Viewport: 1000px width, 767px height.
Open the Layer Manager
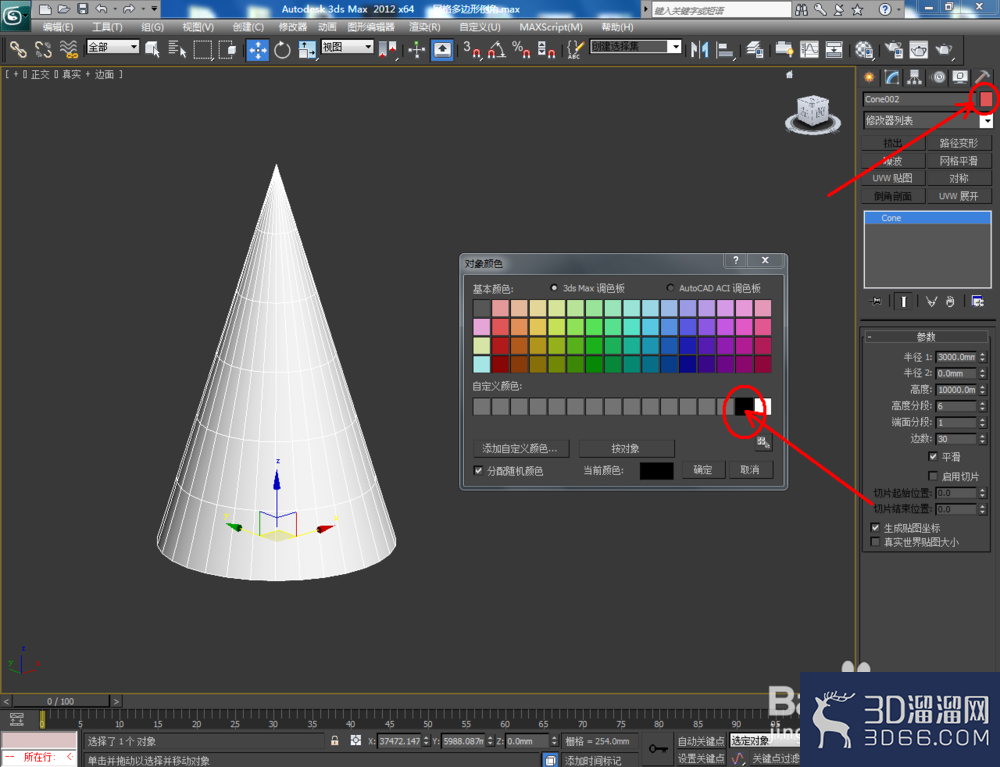(x=755, y=49)
